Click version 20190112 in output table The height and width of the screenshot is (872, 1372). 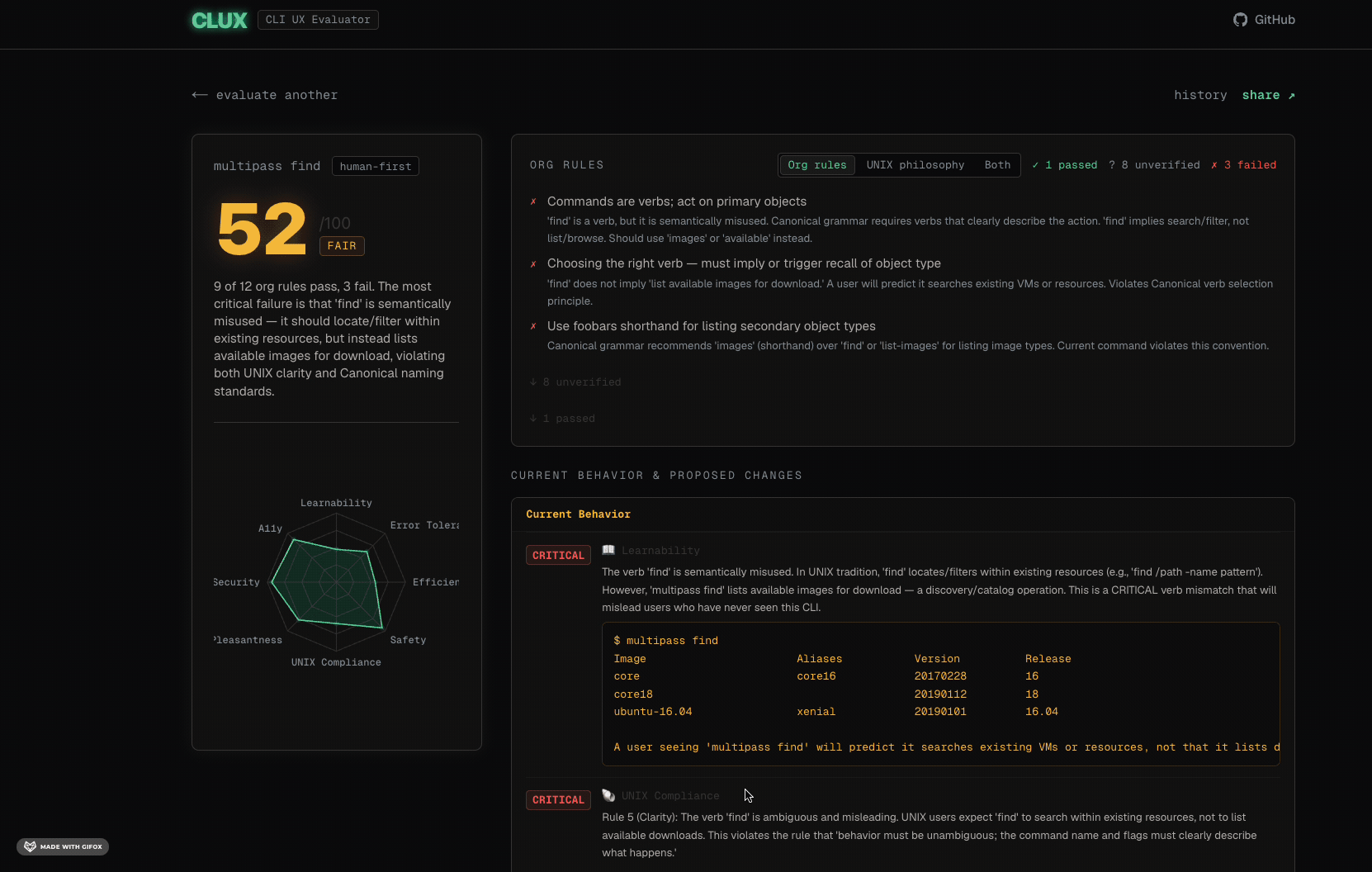pos(940,694)
